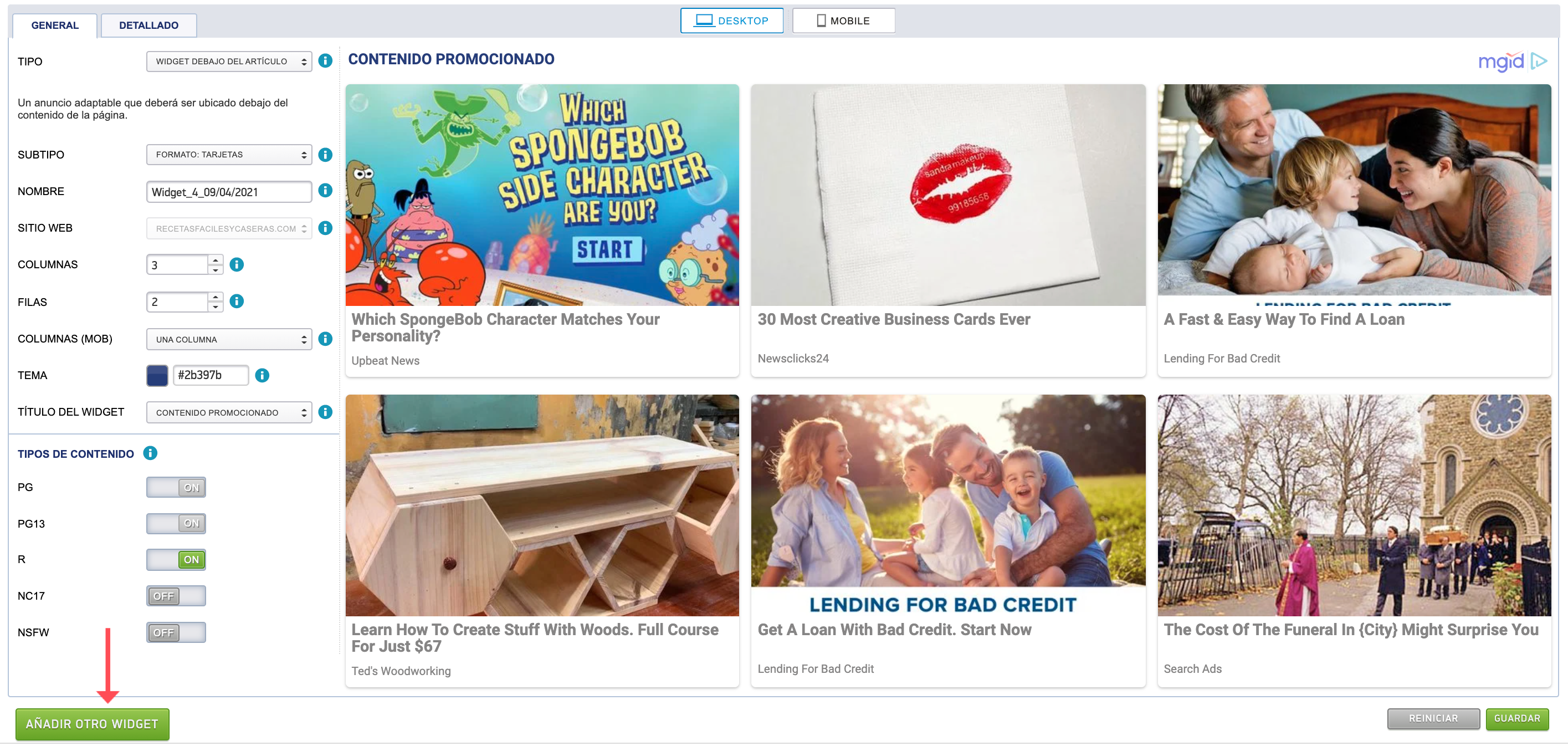Expand the SUBTIPO format dropdown

[229, 155]
